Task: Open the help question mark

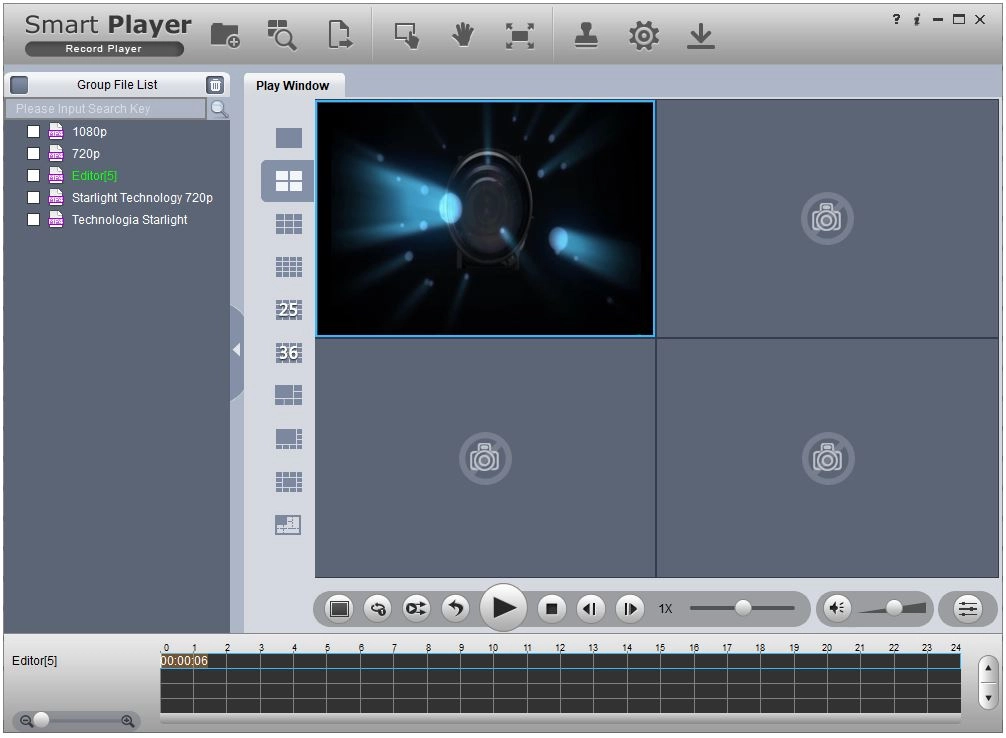Action: 896,19
